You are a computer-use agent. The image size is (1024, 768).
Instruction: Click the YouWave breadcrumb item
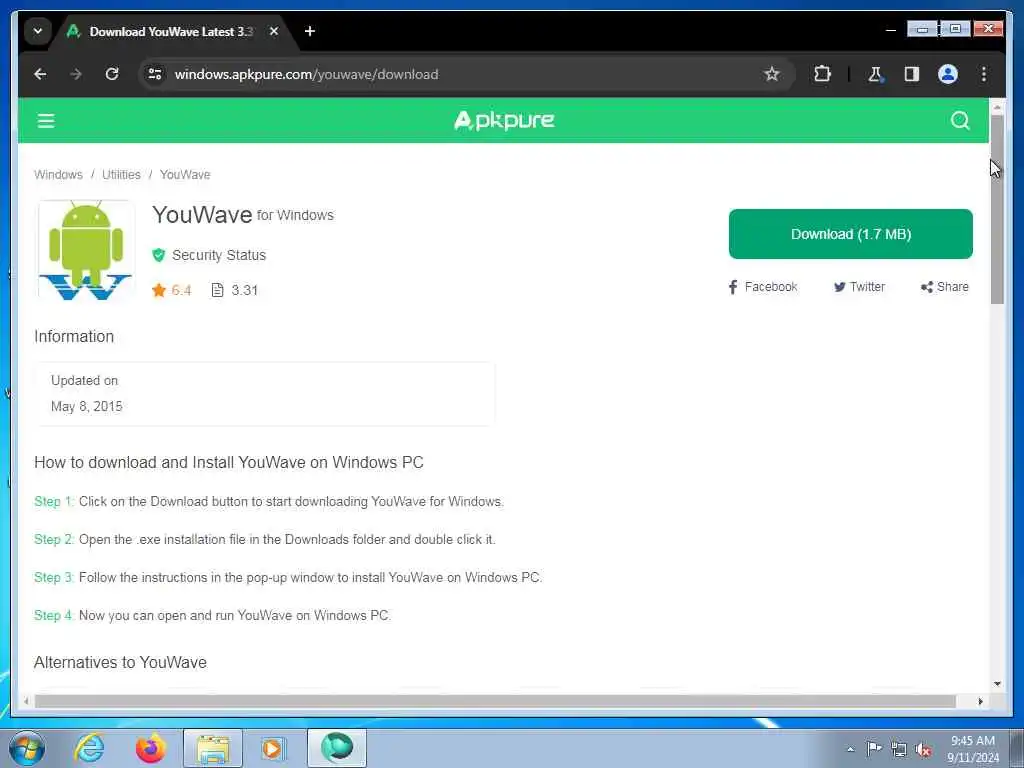[x=185, y=174]
